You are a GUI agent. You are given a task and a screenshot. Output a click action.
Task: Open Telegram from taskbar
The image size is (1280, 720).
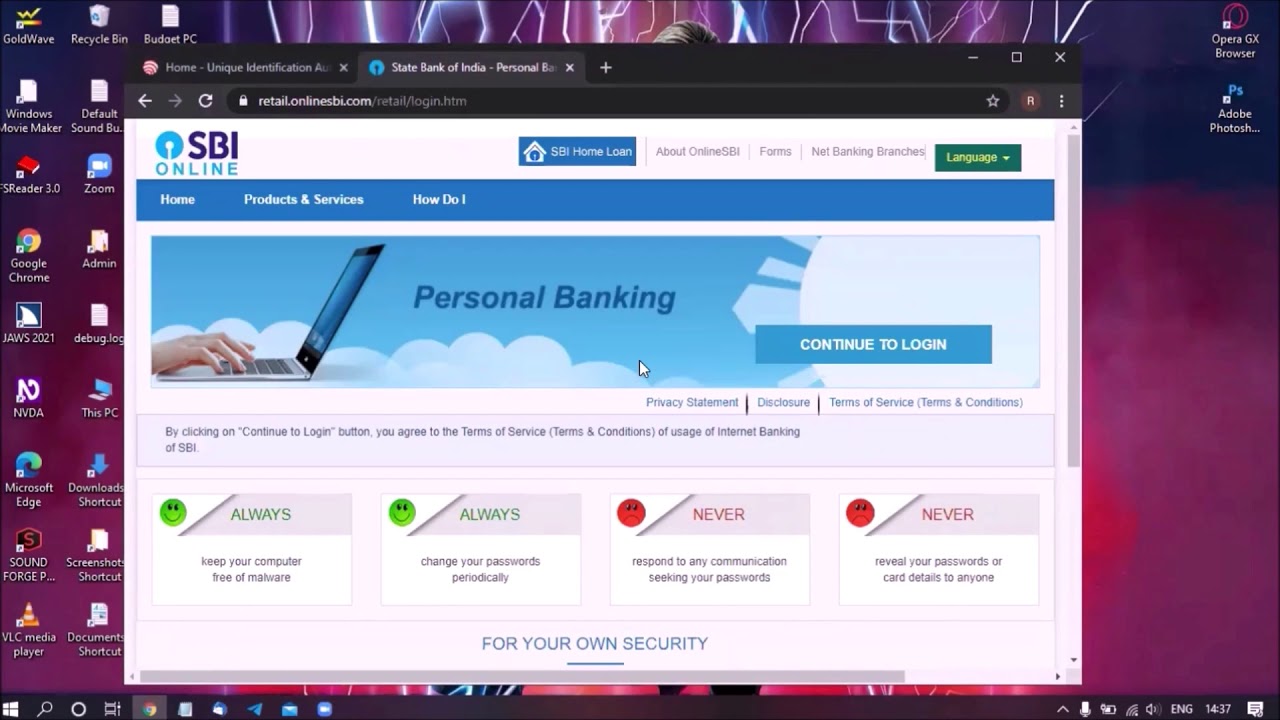254,709
